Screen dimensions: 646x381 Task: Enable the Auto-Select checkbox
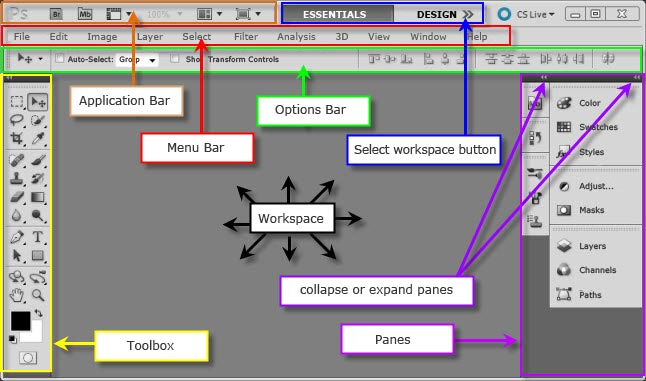coord(60,58)
